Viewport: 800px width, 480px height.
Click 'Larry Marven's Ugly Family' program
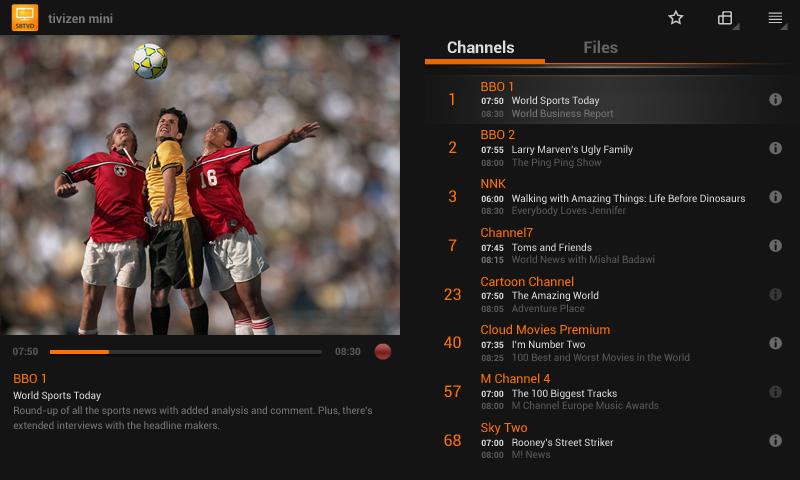point(572,149)
